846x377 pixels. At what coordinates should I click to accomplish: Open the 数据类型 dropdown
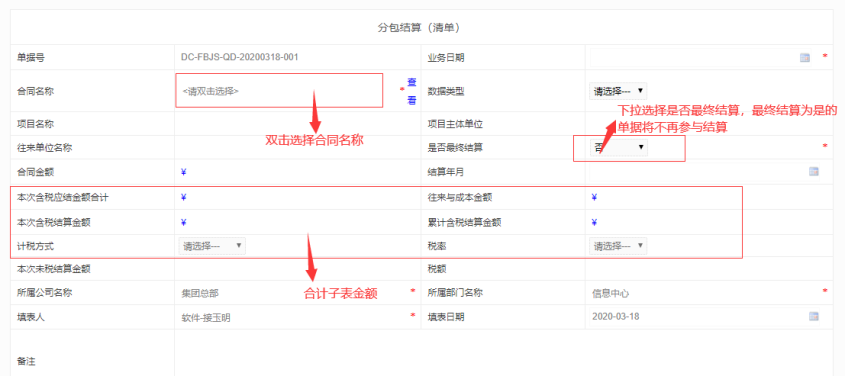tap(618, 91)
